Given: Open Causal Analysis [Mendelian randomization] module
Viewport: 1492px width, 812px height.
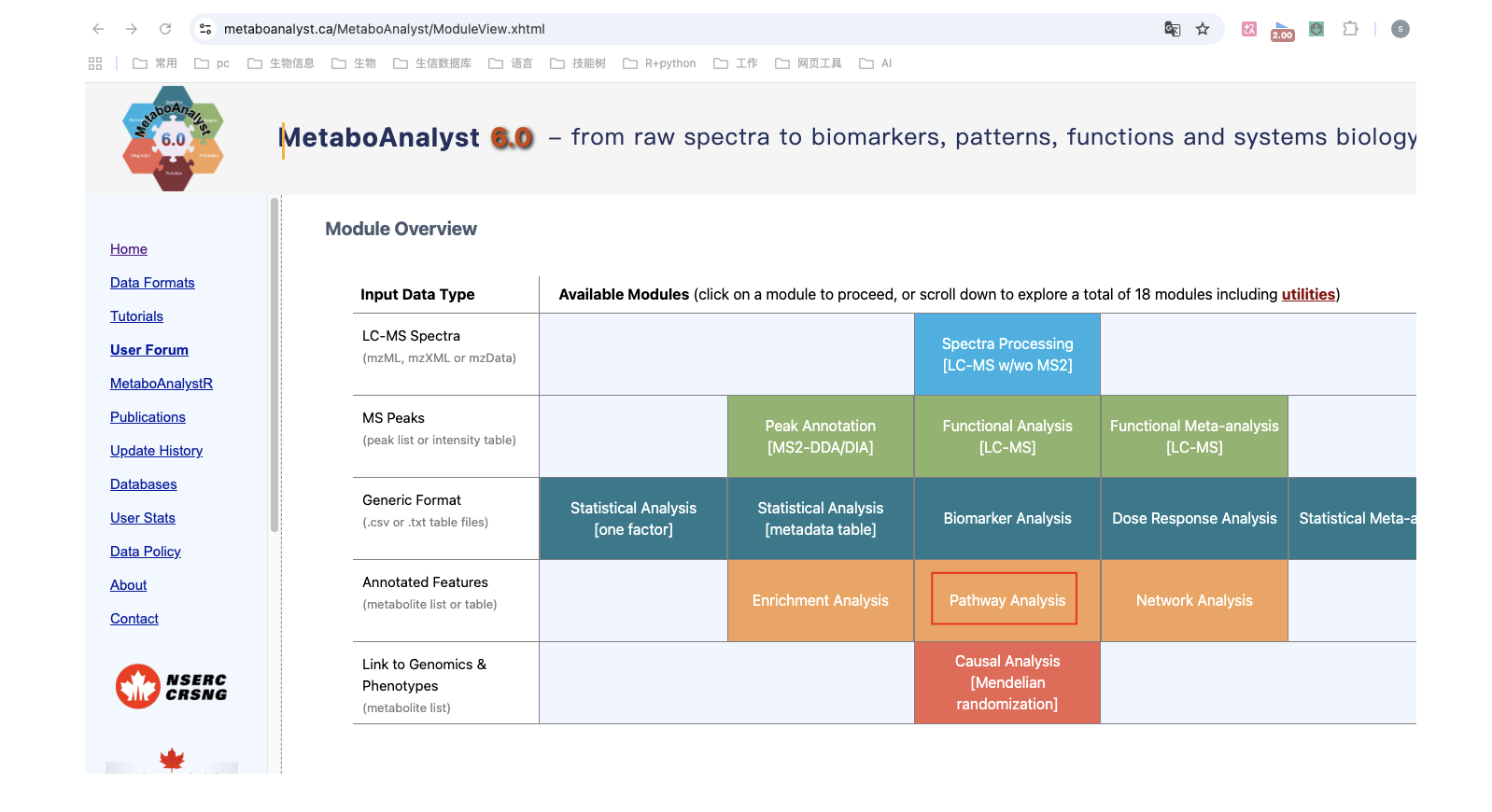Looking at the screenshot, I should (x=1007, y=683).
